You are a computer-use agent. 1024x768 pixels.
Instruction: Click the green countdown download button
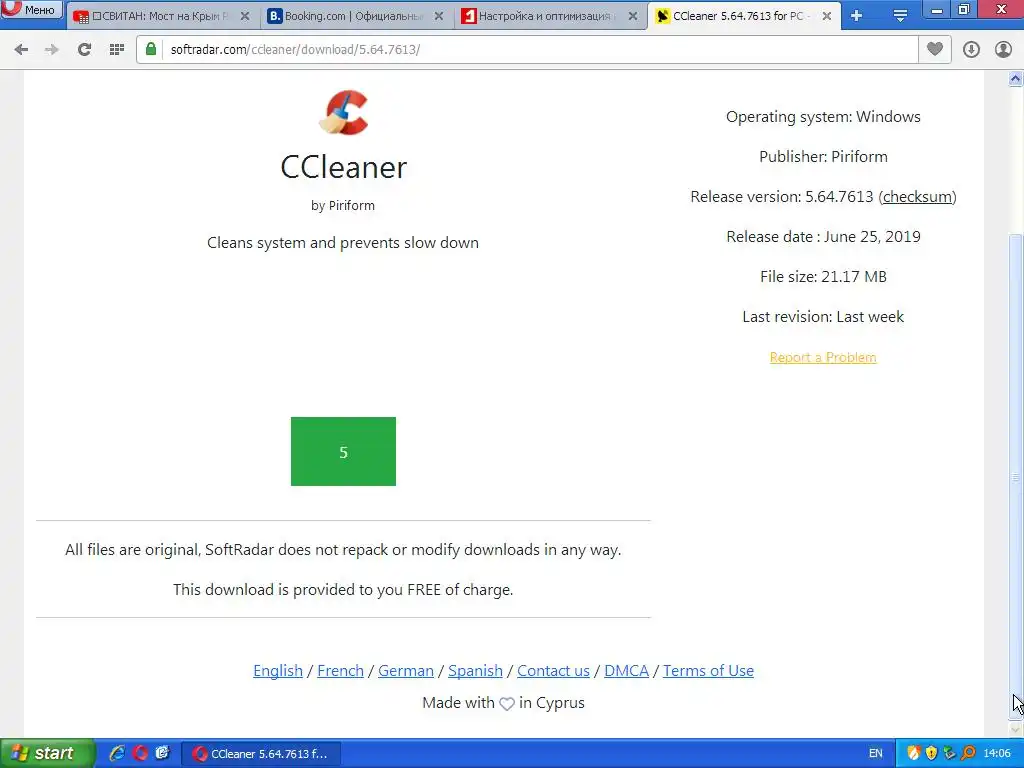344,451
